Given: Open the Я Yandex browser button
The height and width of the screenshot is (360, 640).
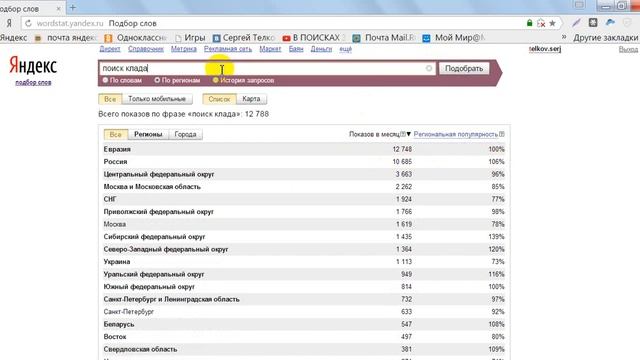Looking at the screenshot, I should coord(9,23).
